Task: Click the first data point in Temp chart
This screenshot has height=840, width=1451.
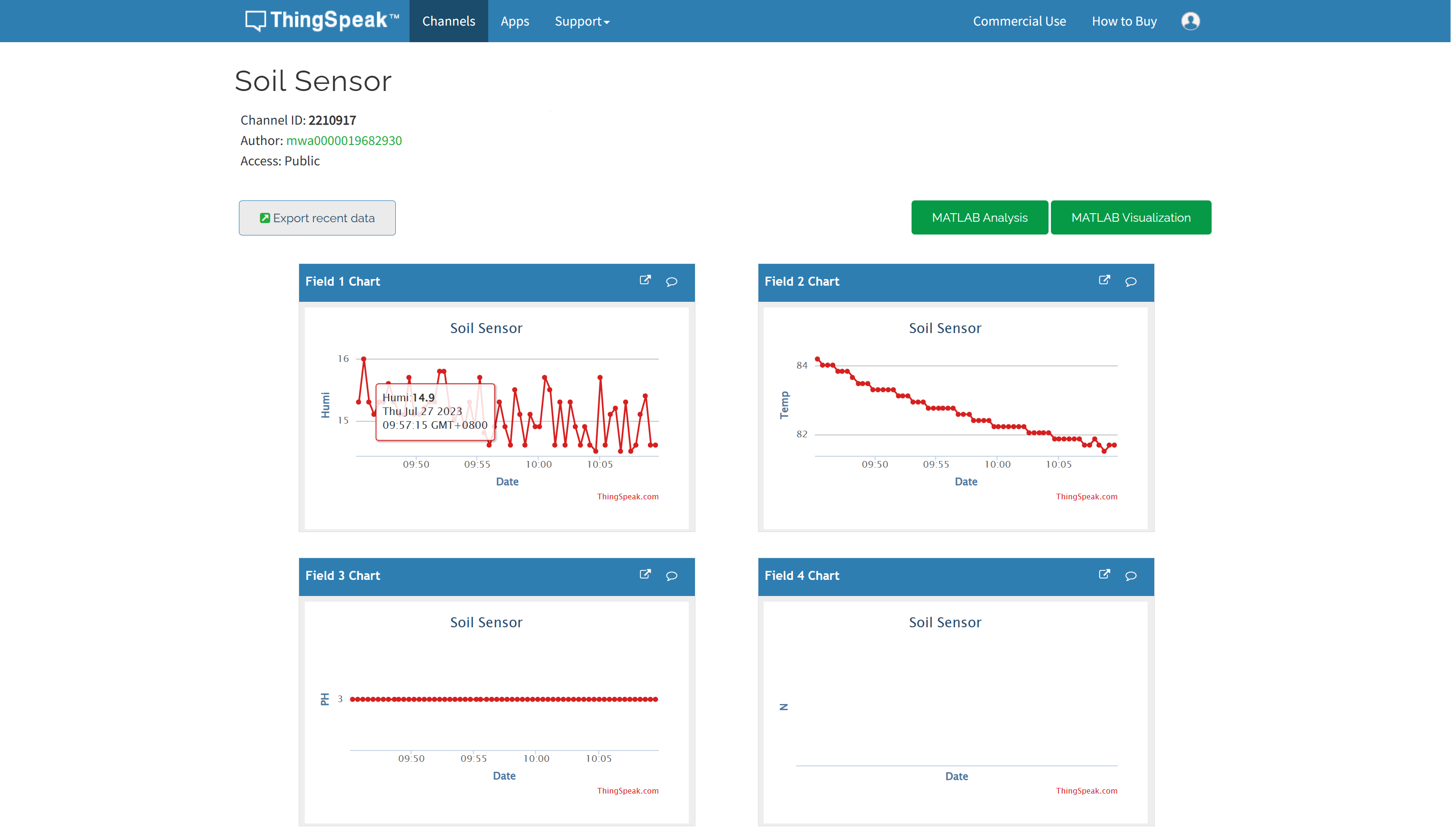Action: tap(817, 359)
